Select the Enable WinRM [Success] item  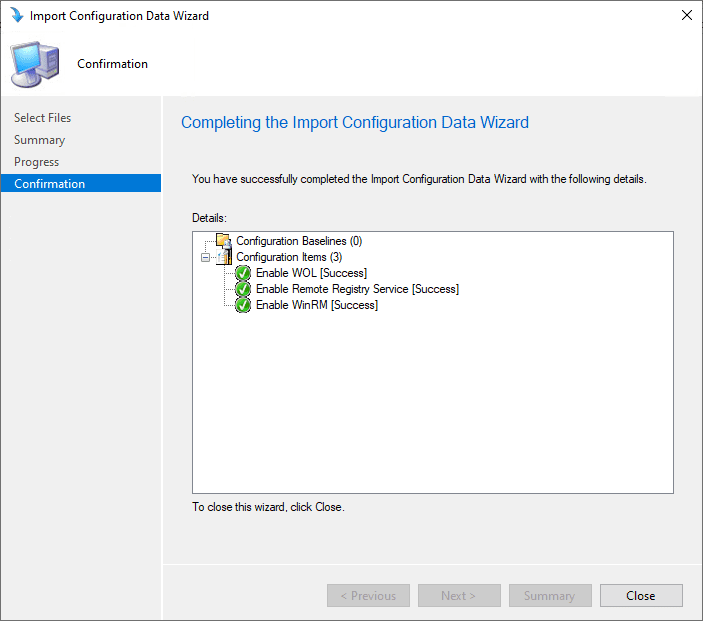(317, 305)
